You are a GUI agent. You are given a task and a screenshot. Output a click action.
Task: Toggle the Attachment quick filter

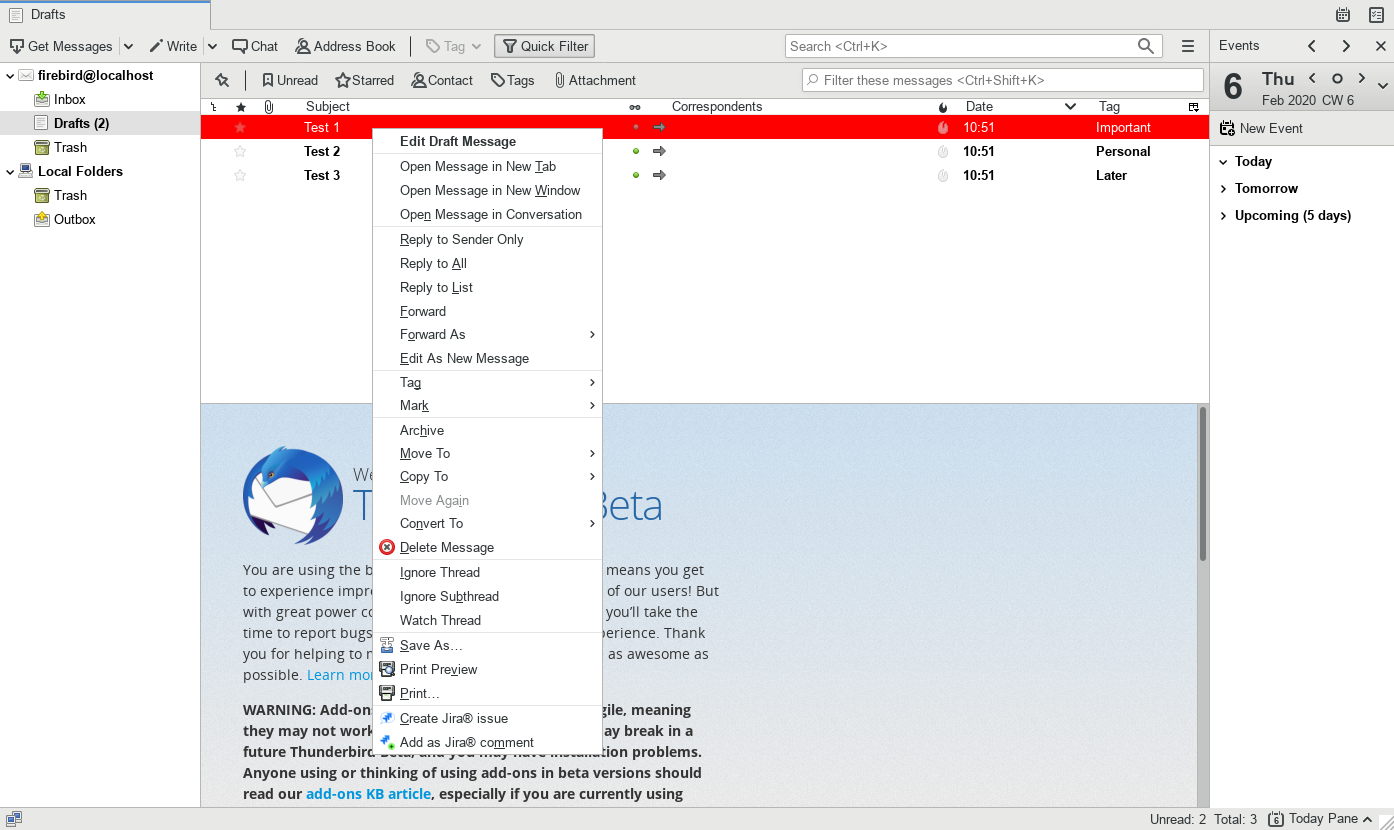pos(594,80)
